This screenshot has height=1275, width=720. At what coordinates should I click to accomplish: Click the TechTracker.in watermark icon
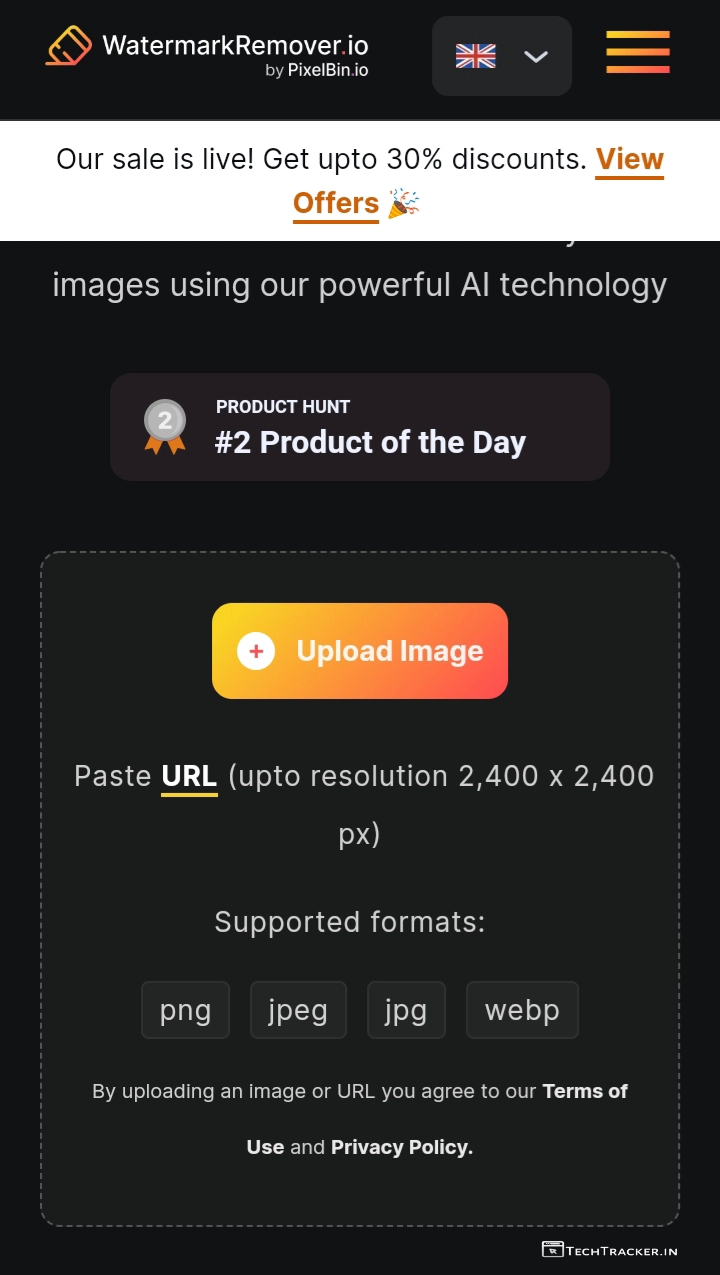(552, 1249)
